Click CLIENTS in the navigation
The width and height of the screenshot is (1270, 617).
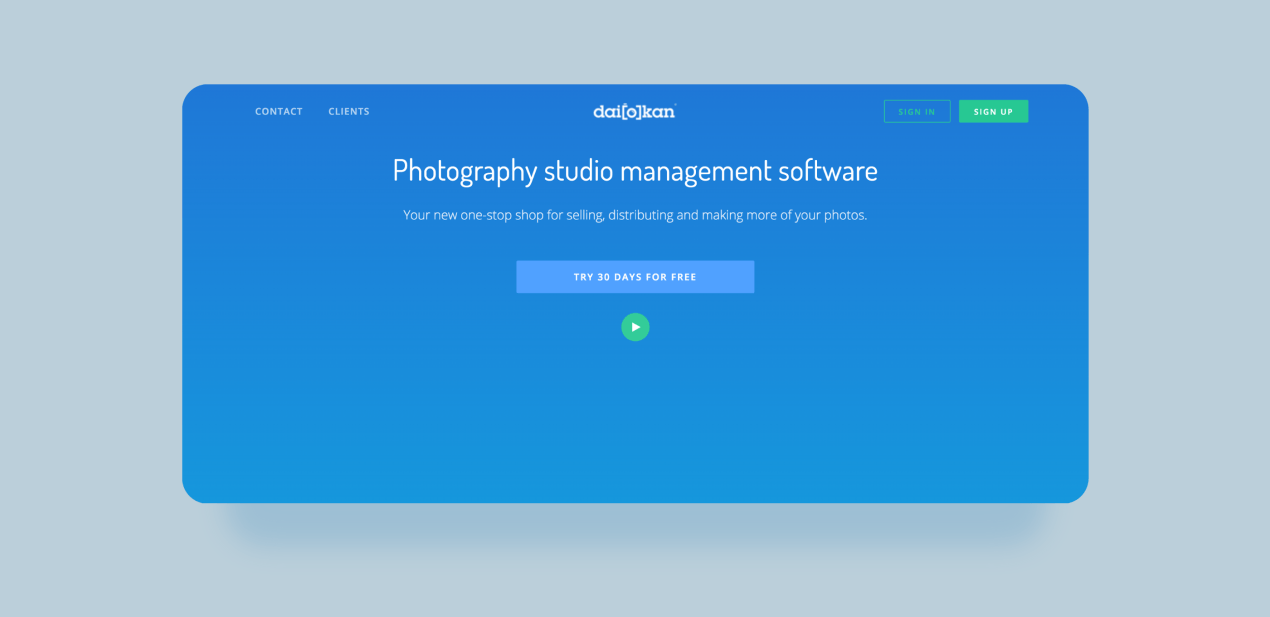pyautogui.click(x=348, y=111)
